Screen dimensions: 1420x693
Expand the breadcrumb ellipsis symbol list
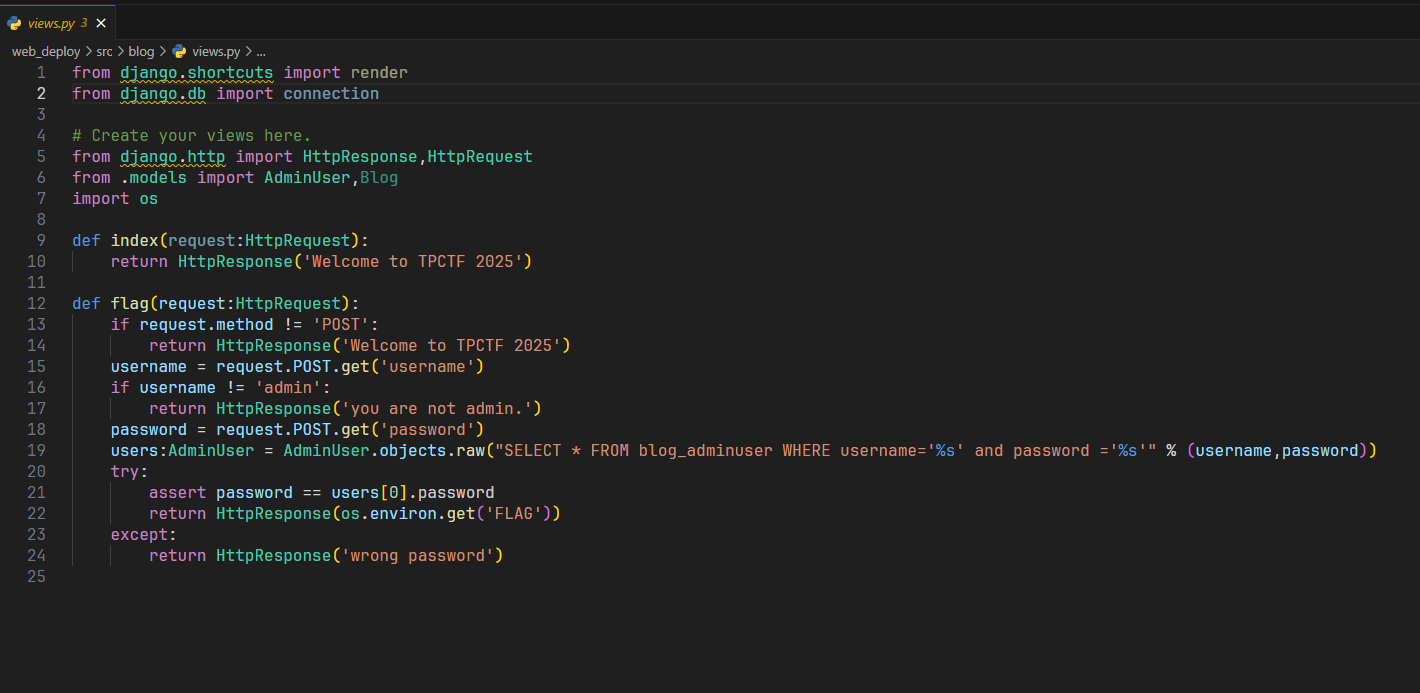pos(261,50)
